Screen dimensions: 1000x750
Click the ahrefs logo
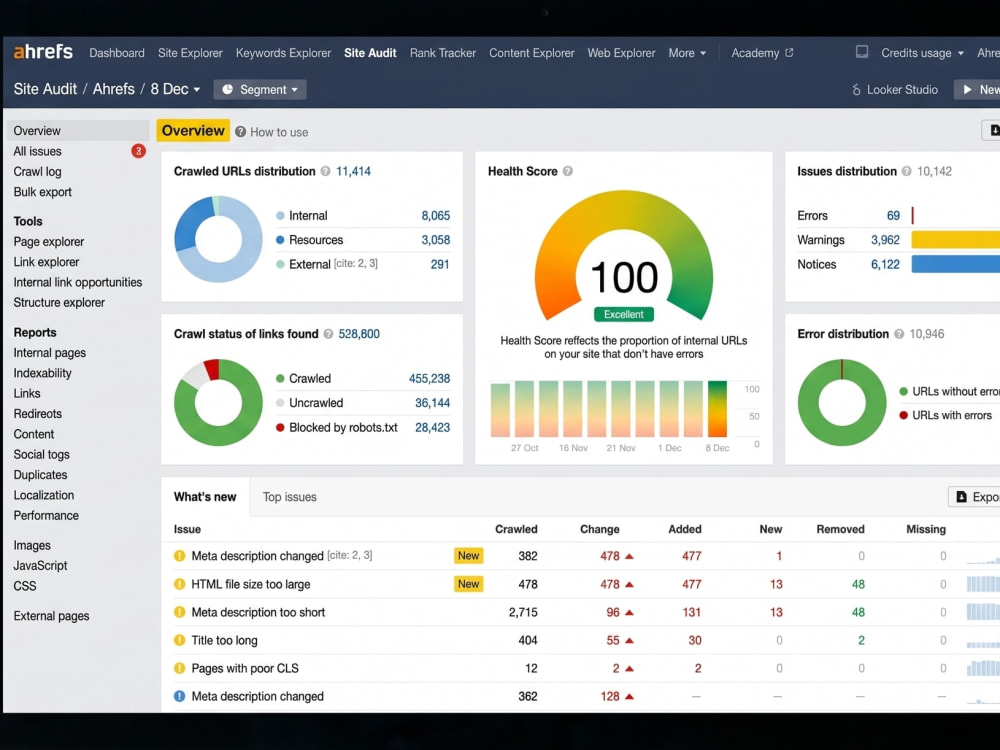43,52
